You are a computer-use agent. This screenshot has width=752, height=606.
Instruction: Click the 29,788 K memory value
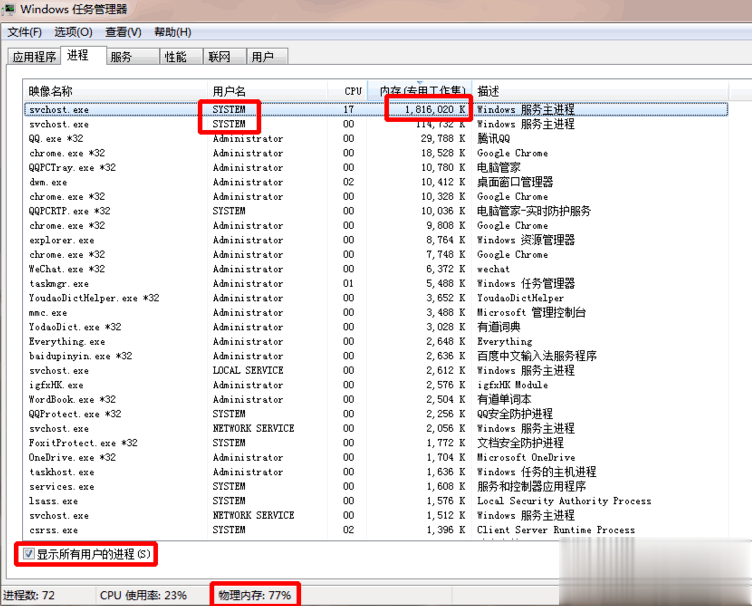(443, 139)
